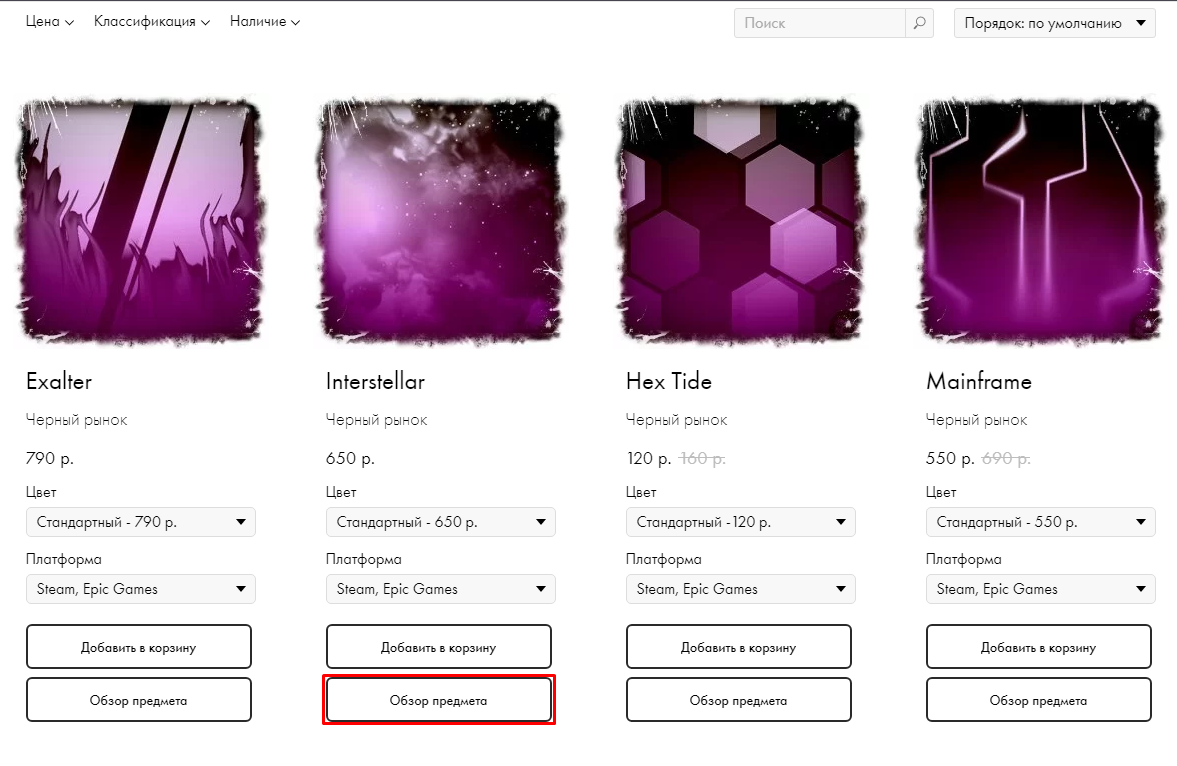The image size is (1177, 766).
Task: Focus the Поиск search field
Action: click(820, 23)
